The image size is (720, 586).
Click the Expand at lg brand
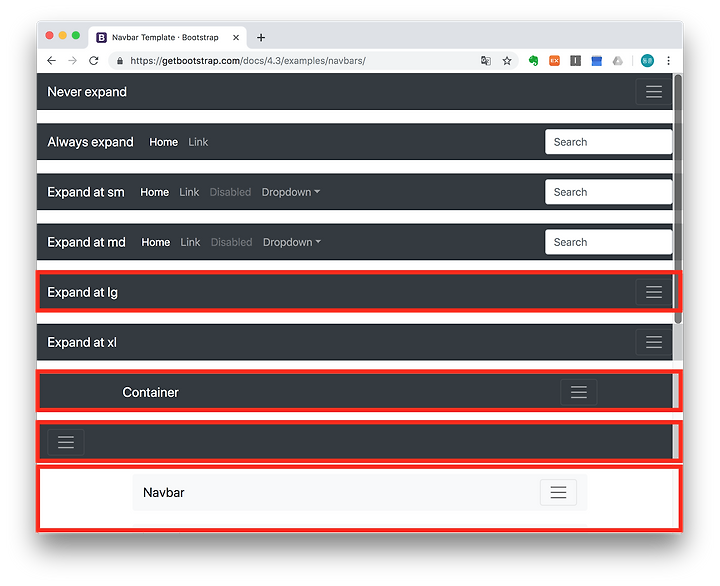83,293
